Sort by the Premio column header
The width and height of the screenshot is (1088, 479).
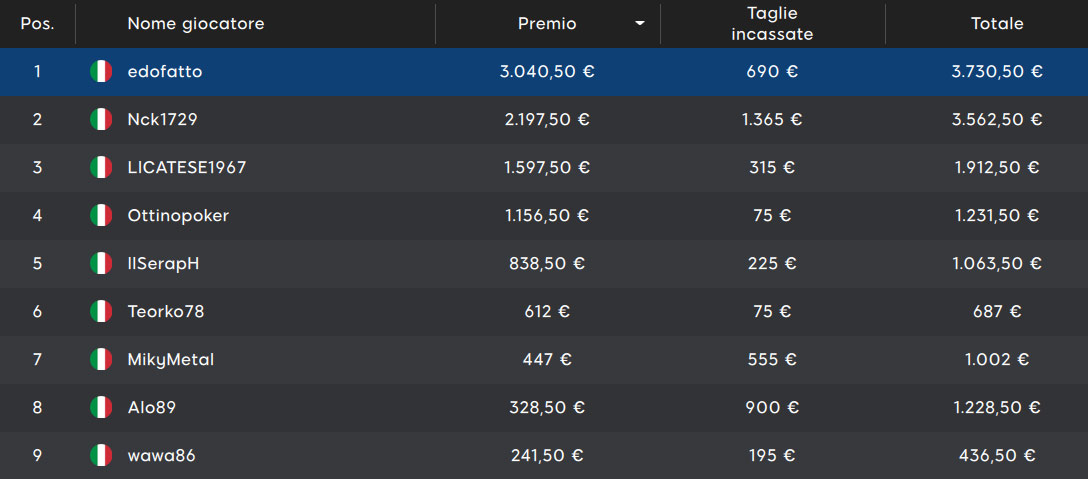(547, 24)
